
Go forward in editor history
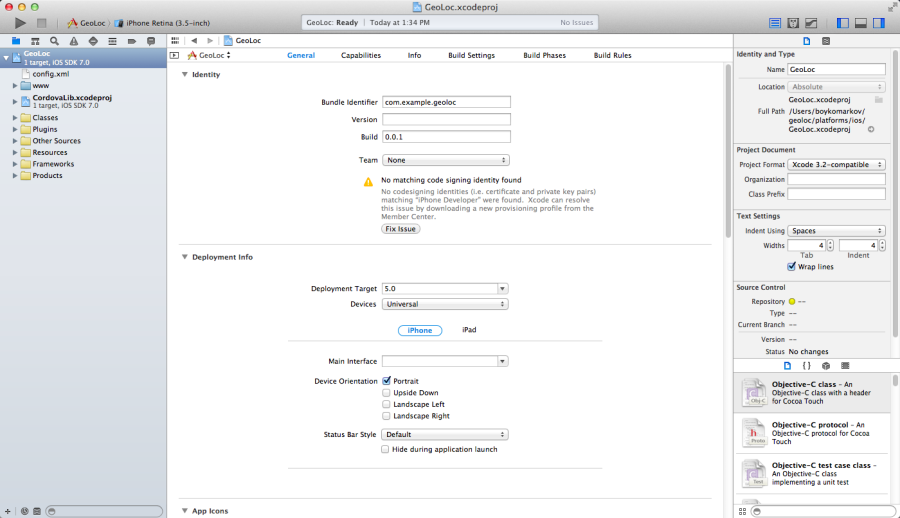click(x=210, y=41)
